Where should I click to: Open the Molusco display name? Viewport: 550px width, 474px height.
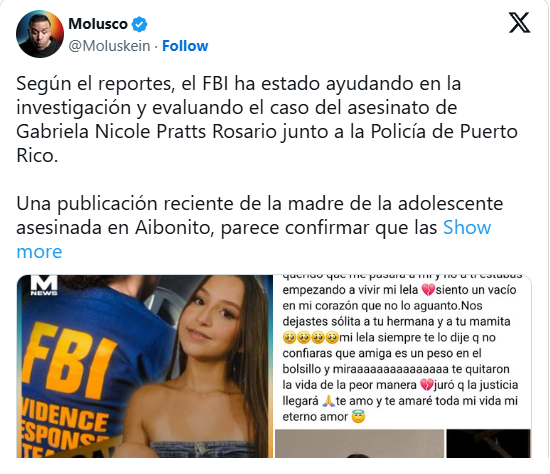tap(98, 24)
